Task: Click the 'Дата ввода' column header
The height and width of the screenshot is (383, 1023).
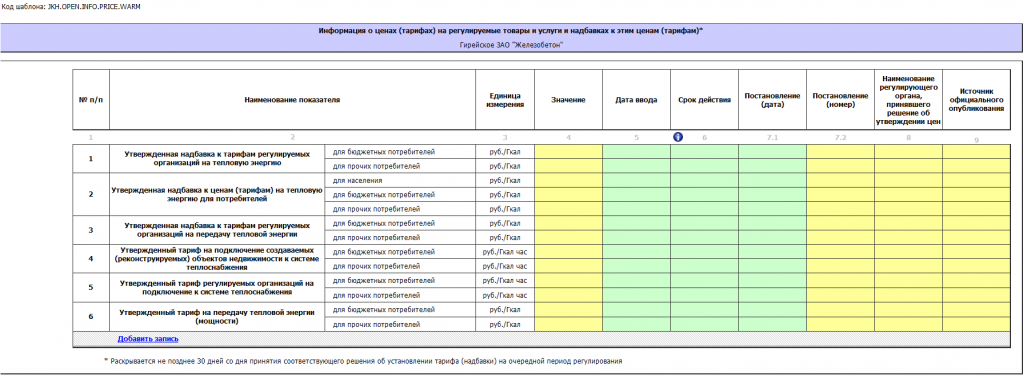Action: coord(636,100)
